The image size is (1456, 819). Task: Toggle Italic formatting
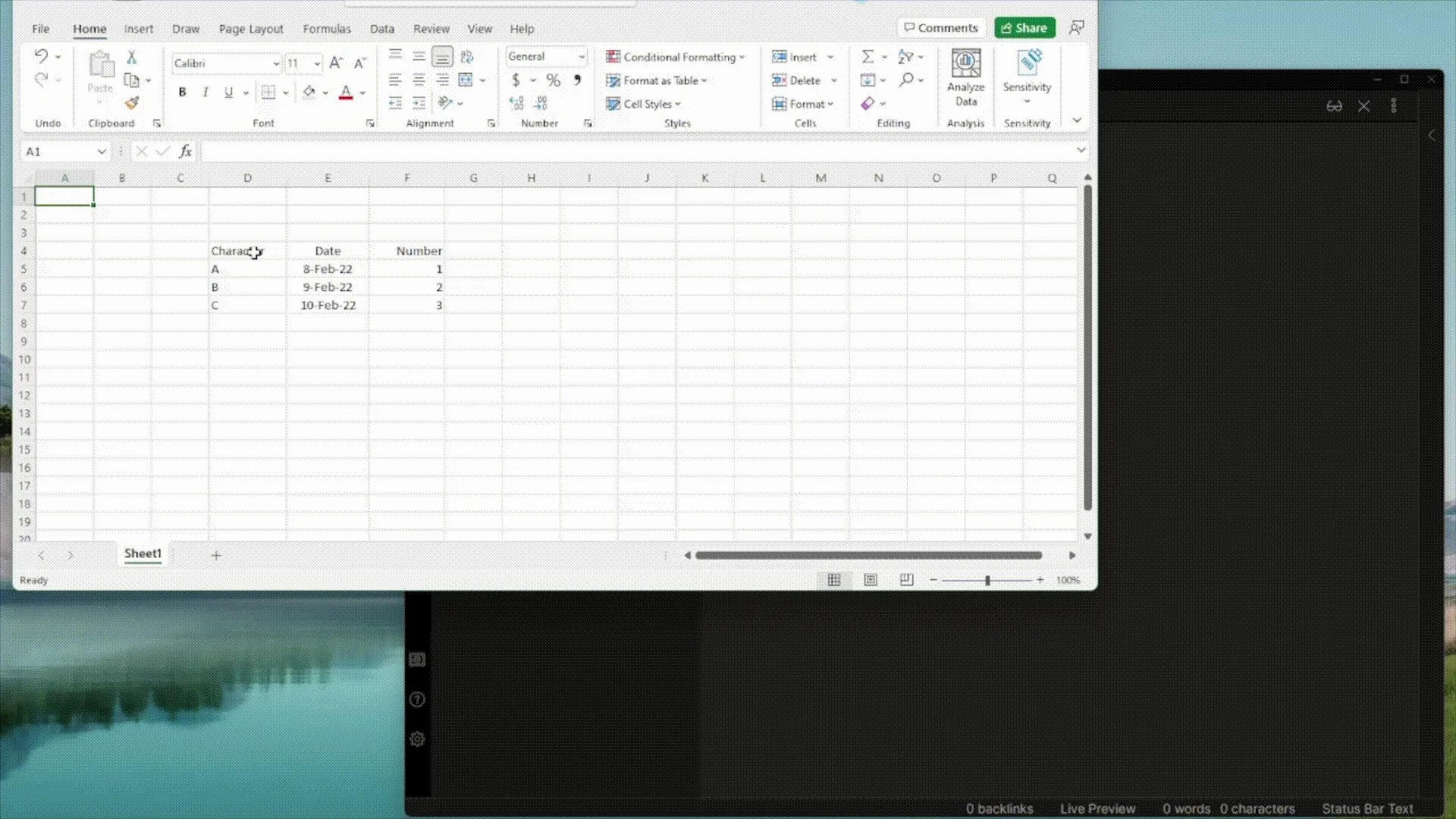coord(206,93)
